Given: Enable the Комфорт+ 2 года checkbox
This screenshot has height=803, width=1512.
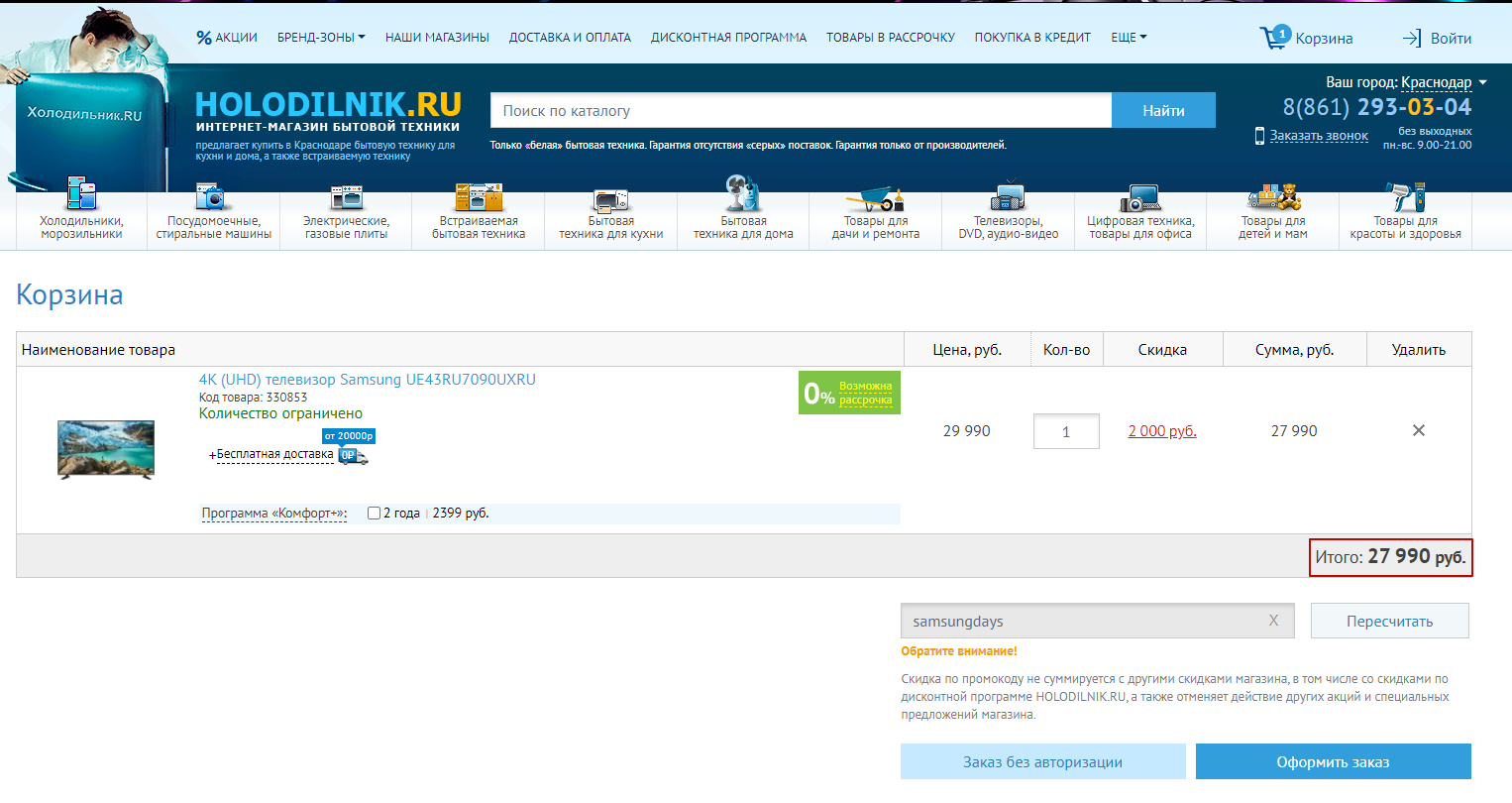Looking at the screenshot, I should click(374, 514).
